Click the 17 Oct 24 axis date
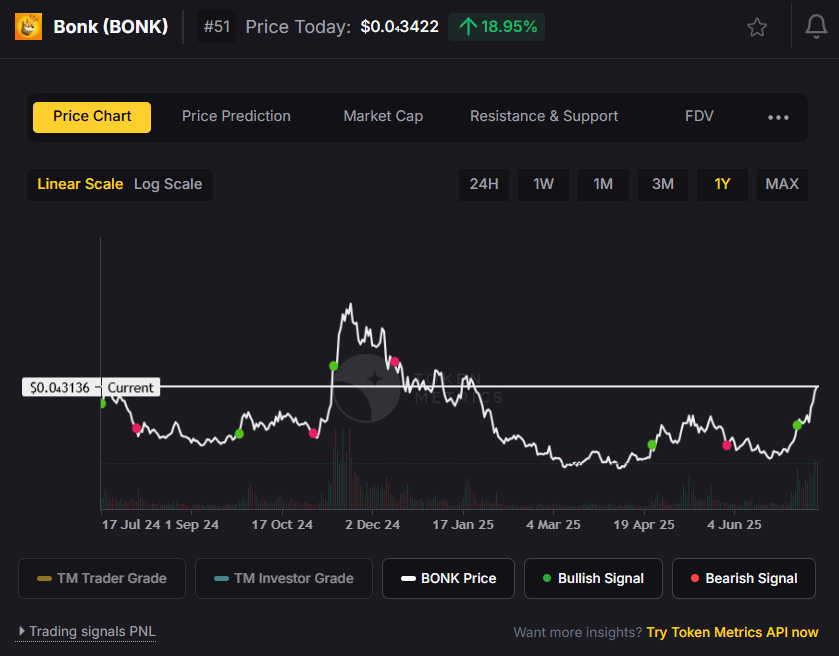 tap(282, 525)
